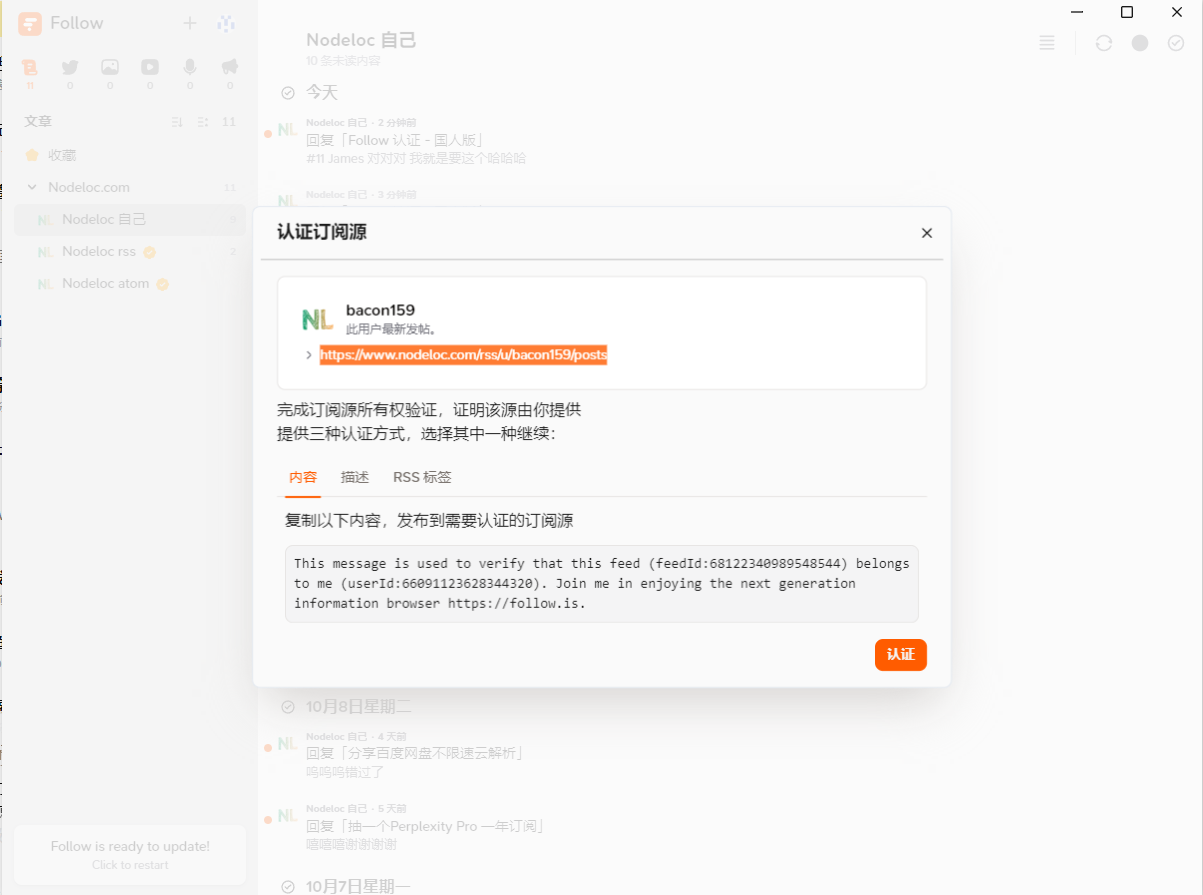Click the 文章 section label
The image size is (1203, 895).
coord(38,121)
